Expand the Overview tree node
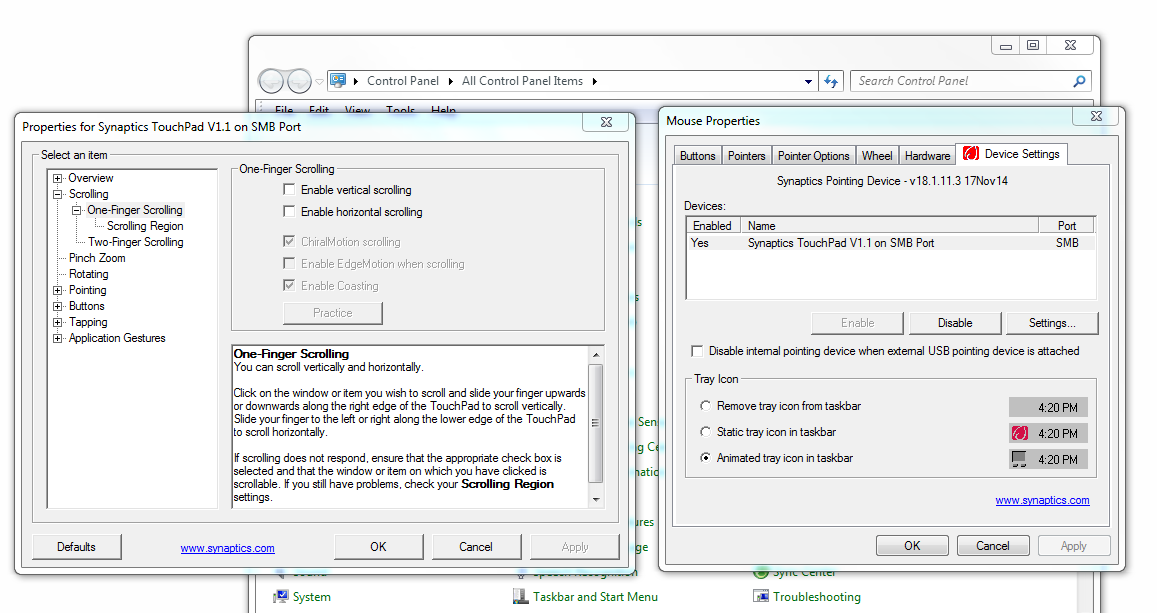The image size is (1157, 613). click(x=58, y=178)
